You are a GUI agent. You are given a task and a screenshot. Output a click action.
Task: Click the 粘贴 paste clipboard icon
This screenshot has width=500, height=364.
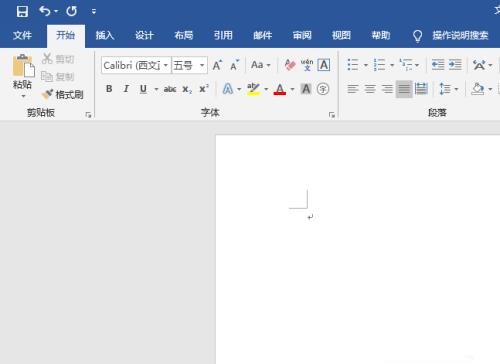[23, 66]
